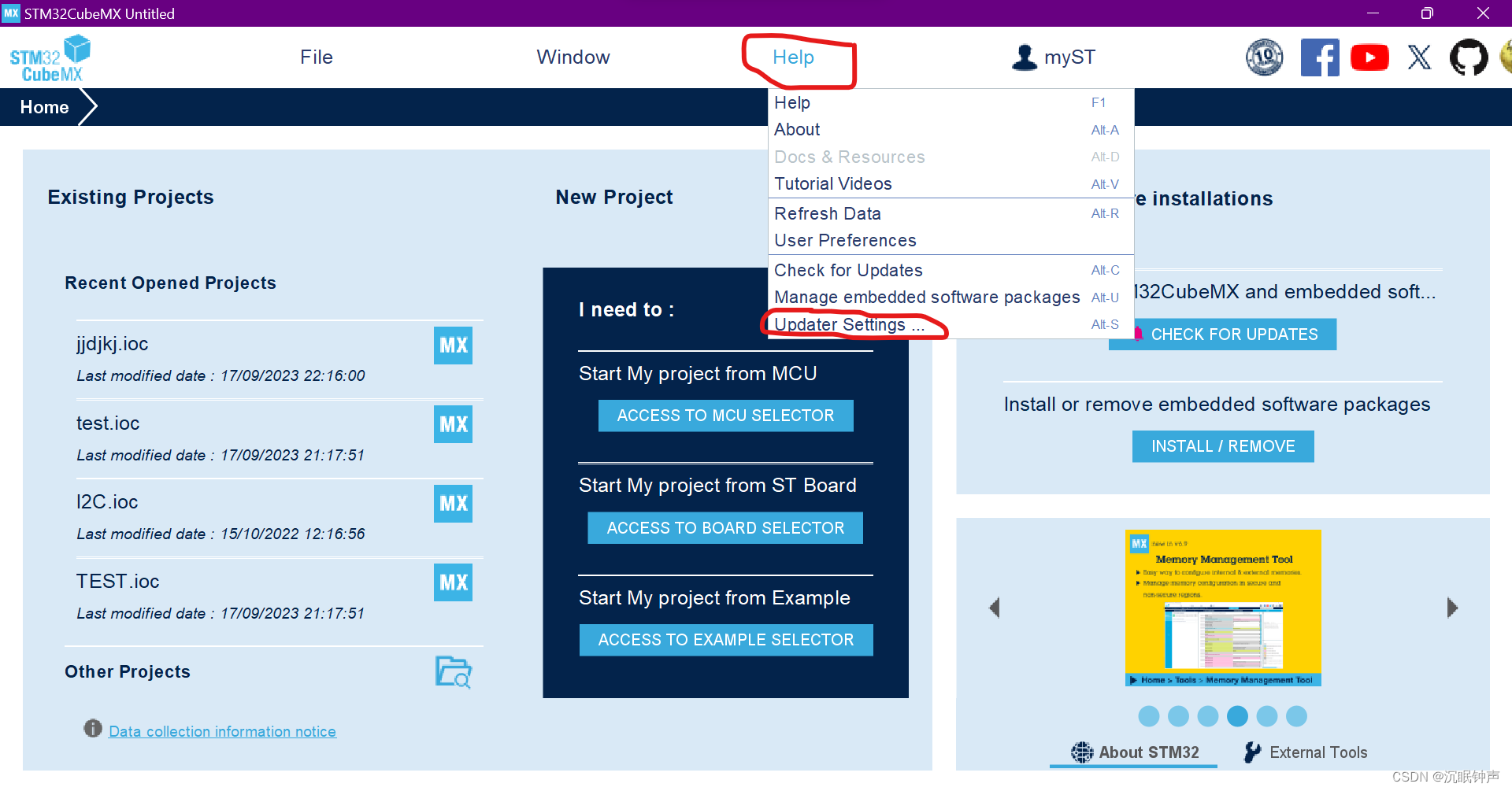Switch to the External Tools tab
1512x791 pixels.
pyautogui.click(x=1305, y=752)
